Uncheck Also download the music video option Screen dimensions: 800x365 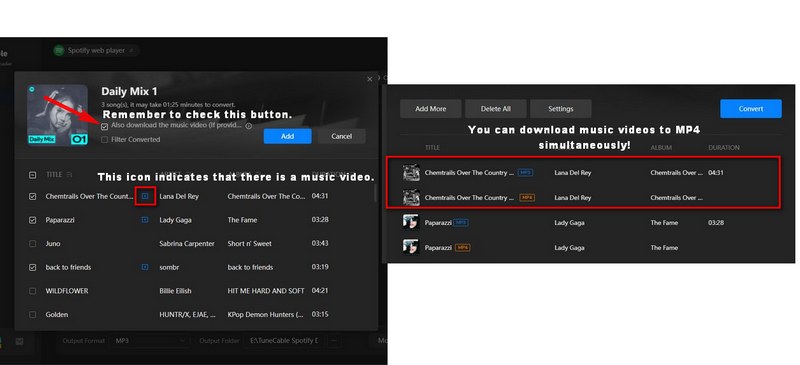(x=105, y=126)
